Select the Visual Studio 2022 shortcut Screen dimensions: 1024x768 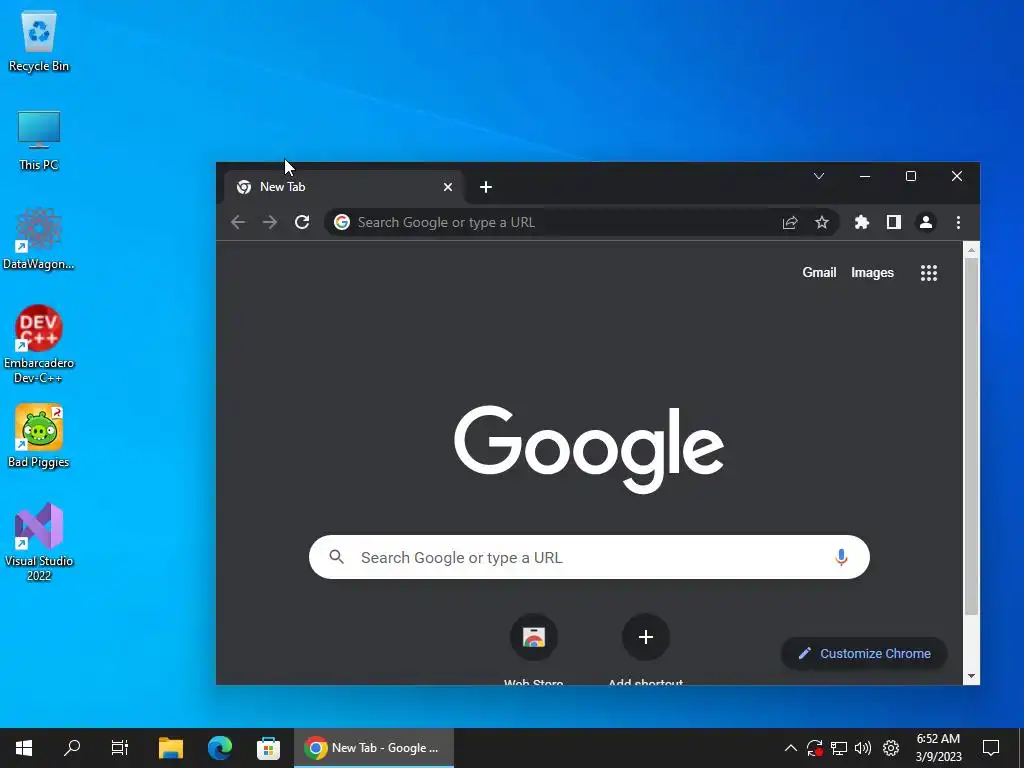pyautogui.click(x=39, y=542)
